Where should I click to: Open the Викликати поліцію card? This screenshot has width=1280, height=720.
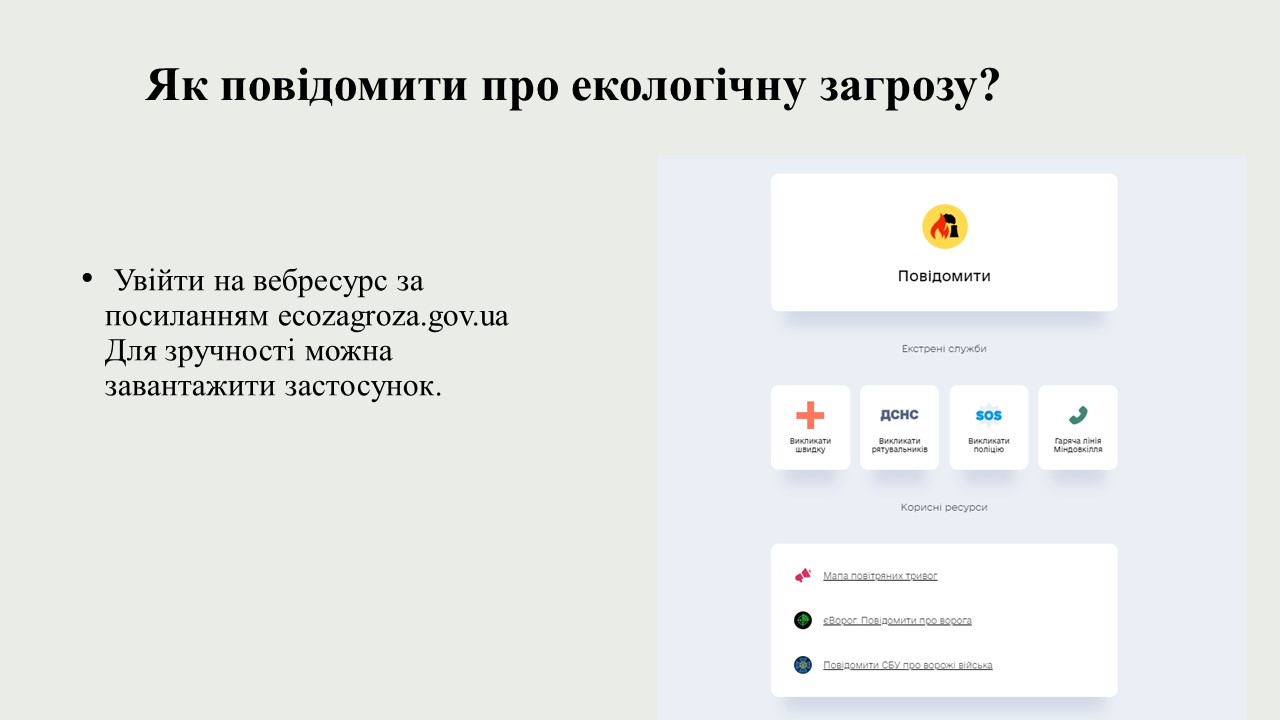tap(988, 427)
